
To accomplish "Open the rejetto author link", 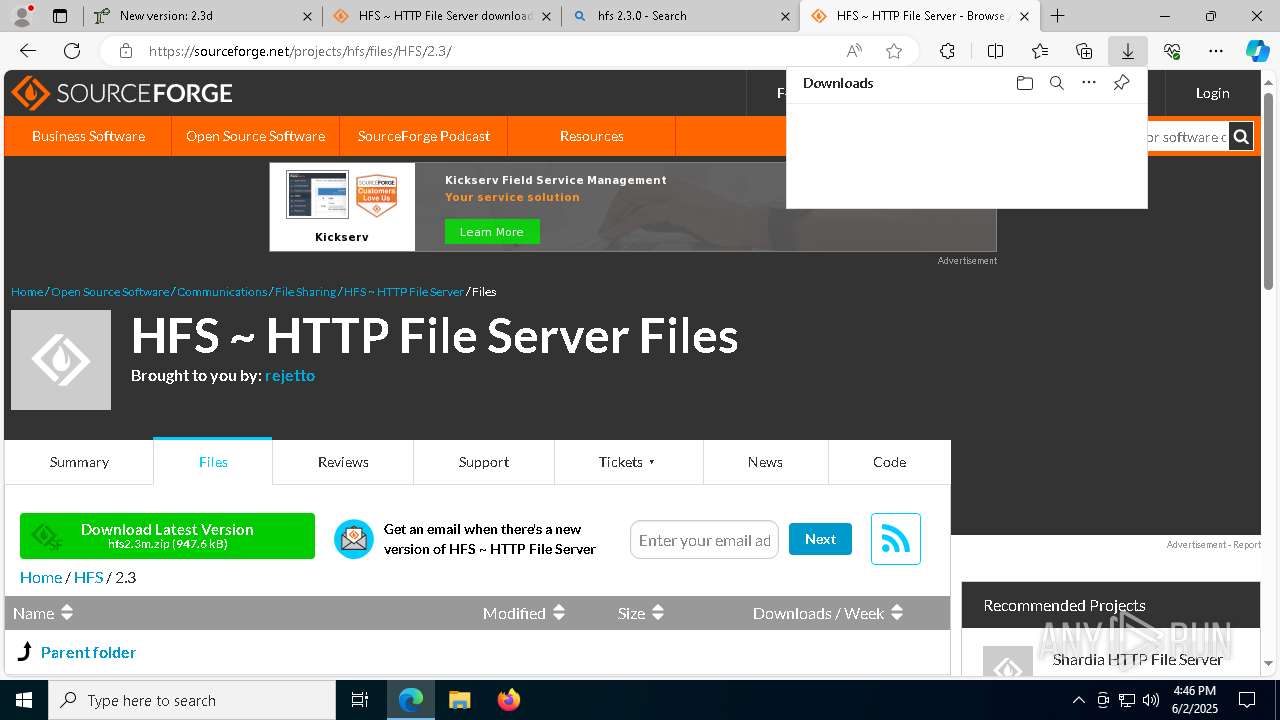I will coord(290,375).
